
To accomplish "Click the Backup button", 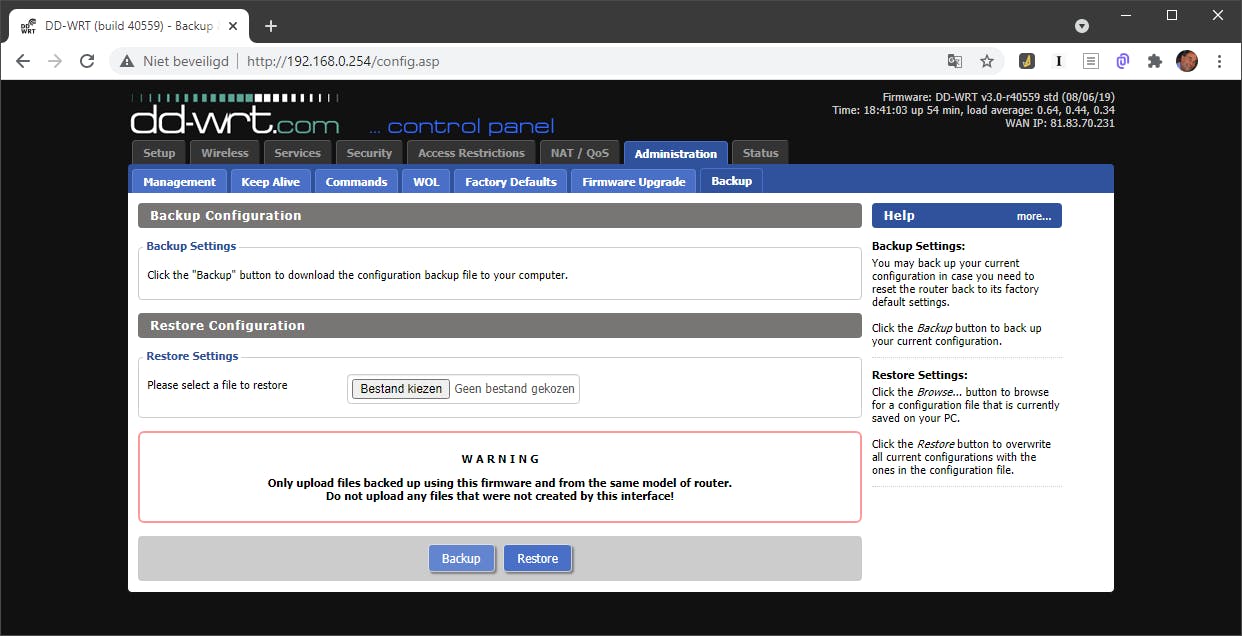I will pyautogui.click(x=461, y=558).
